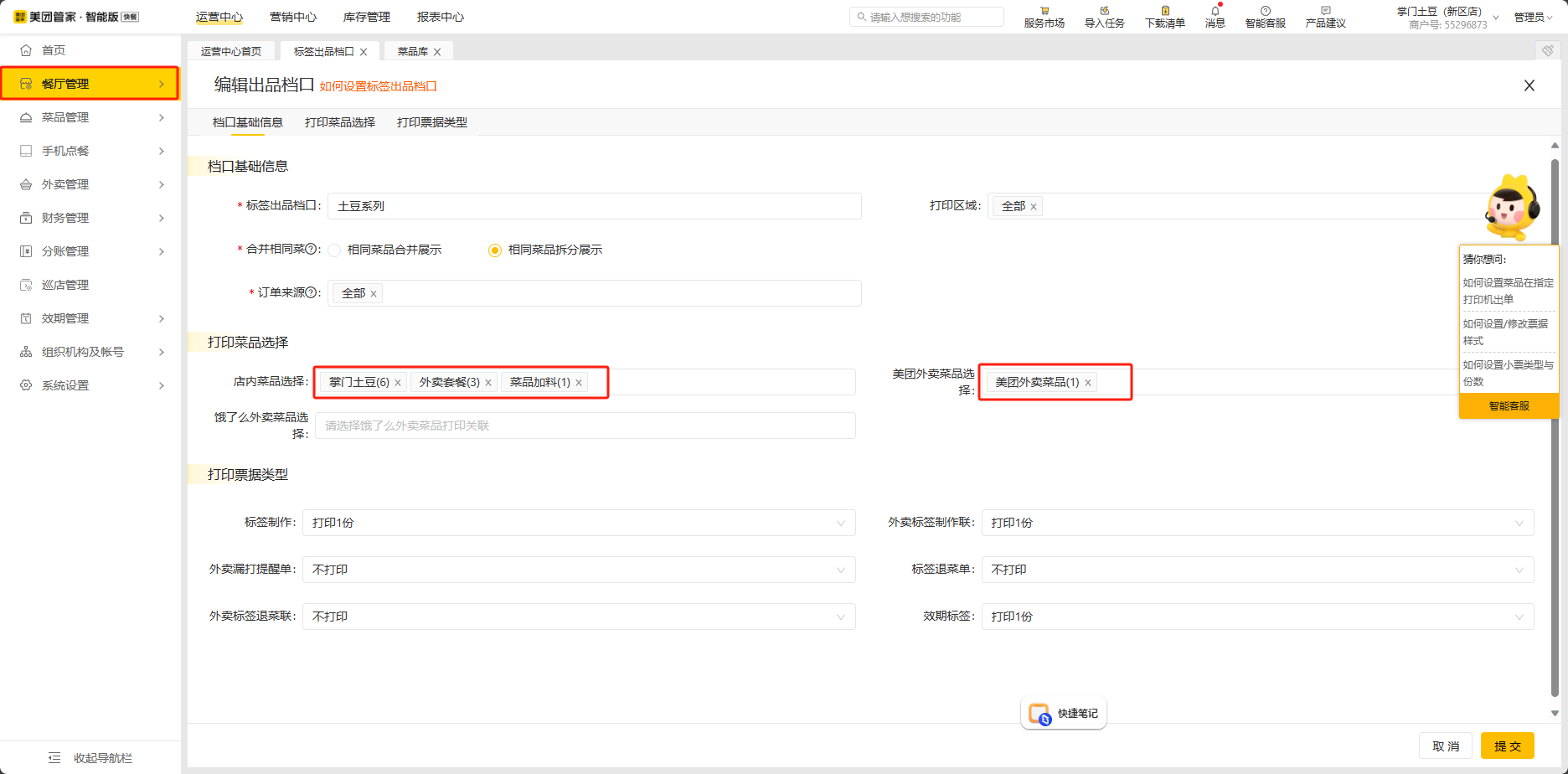This screenshot has height=774, width=1568.
Task: Open the 下载清单 icon
Action: [1164, 11]
